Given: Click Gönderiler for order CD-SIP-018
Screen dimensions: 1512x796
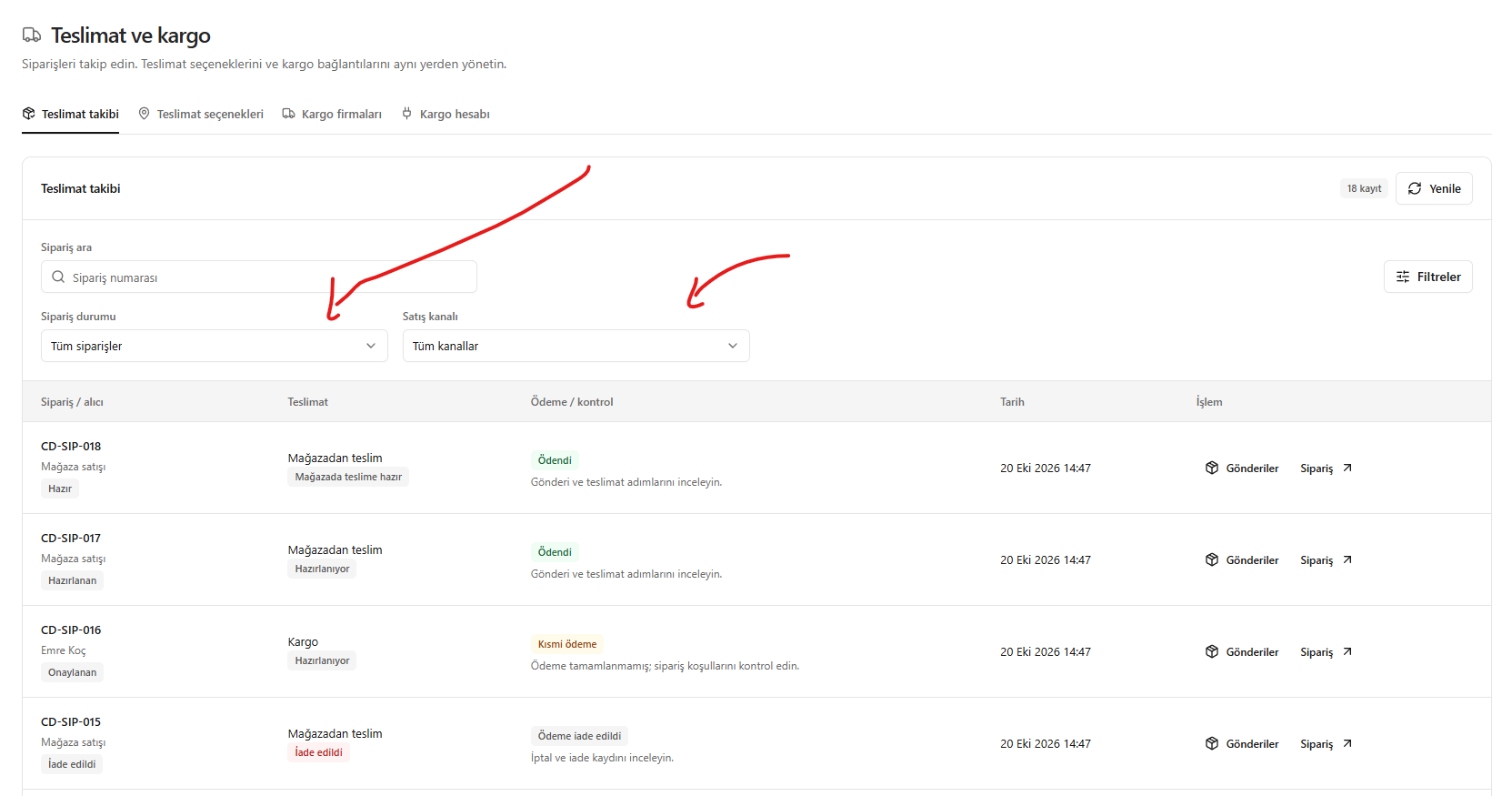Looking at the screenshot, I should tap(1242, 468).
